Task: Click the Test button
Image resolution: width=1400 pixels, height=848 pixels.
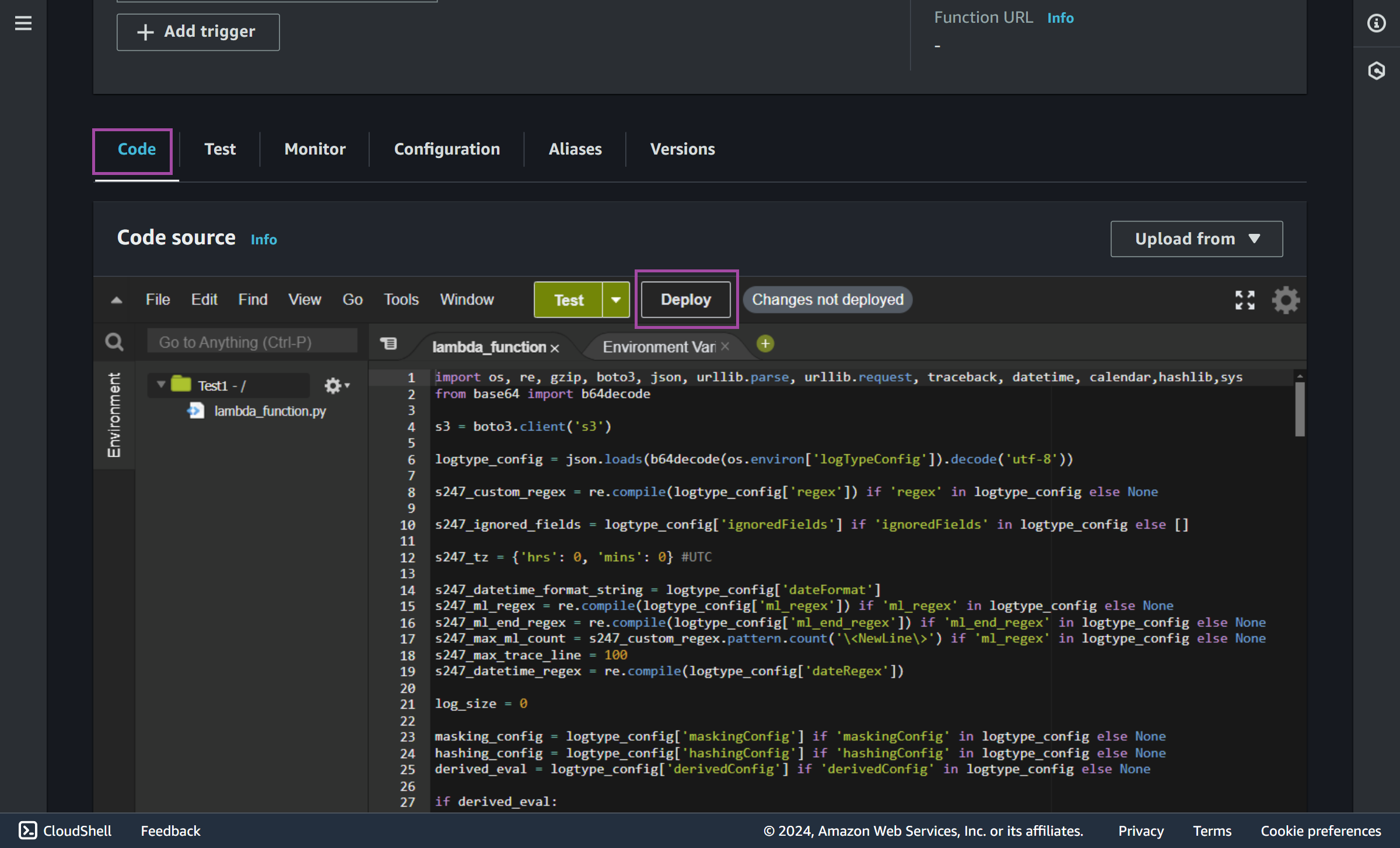Action: point(567,300)
